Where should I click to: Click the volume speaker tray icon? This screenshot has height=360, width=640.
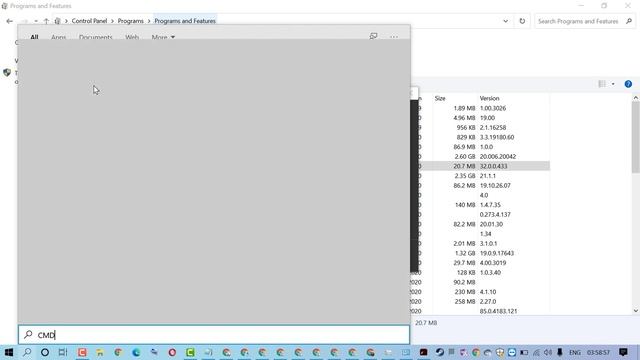(x=548, y=352)
